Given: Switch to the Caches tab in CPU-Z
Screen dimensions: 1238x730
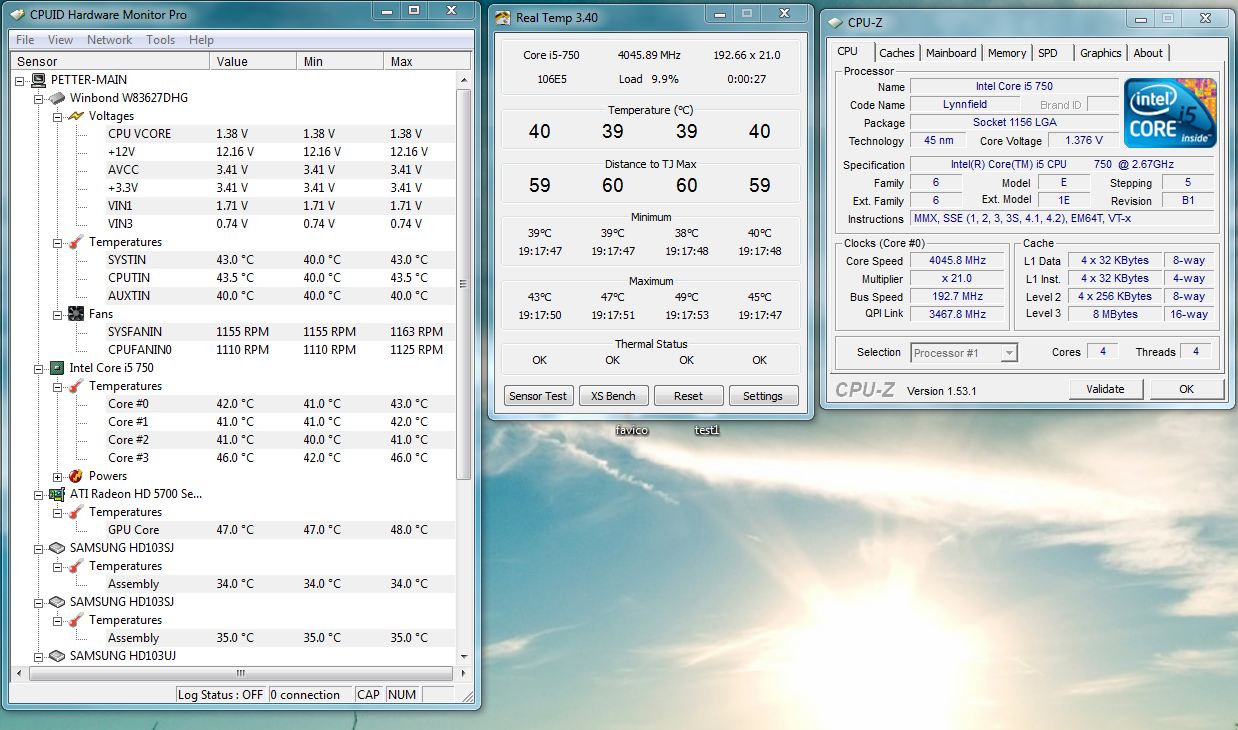Looking at the screenshot, I should pos(897,53).
